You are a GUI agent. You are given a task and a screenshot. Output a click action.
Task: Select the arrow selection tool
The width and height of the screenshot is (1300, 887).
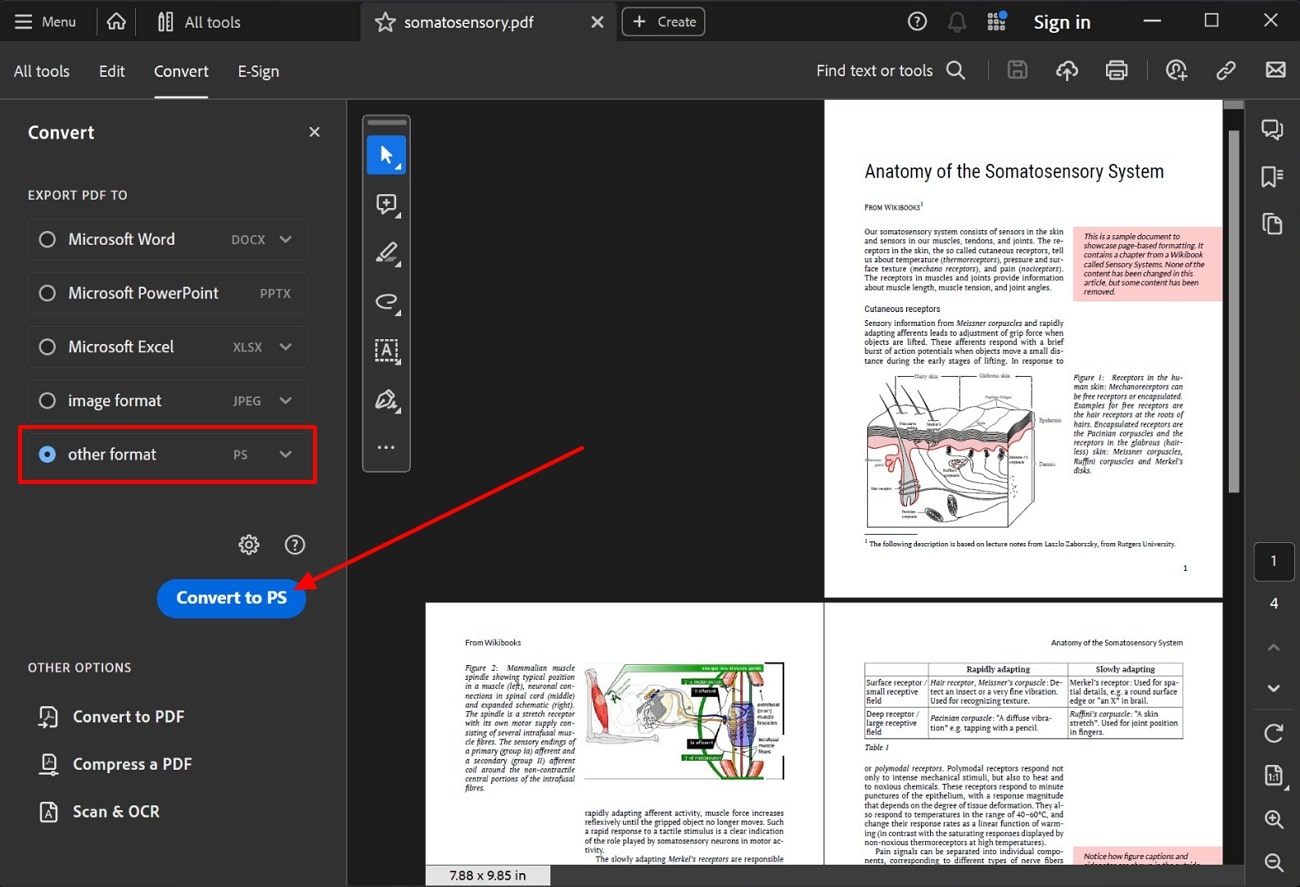pos(386,155)
